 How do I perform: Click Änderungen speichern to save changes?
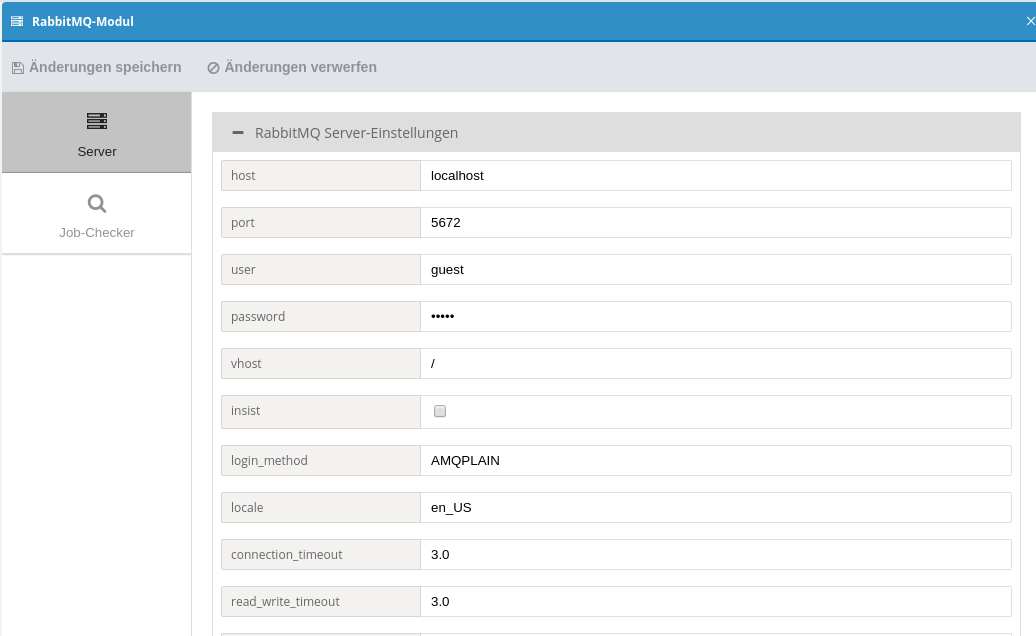pyautogui.click(x=96, y=67)
